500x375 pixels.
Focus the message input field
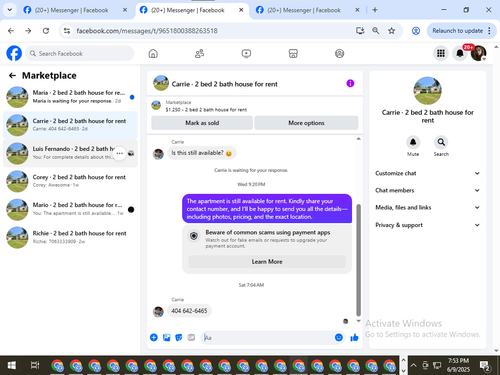point(267,337)
